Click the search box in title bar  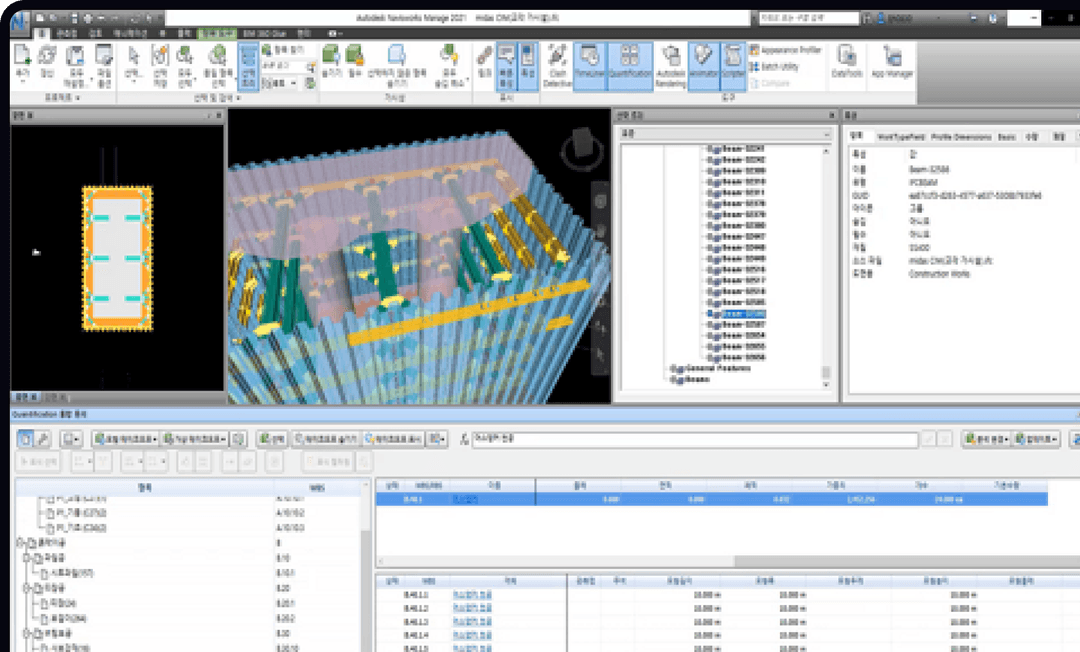point(809,18)
